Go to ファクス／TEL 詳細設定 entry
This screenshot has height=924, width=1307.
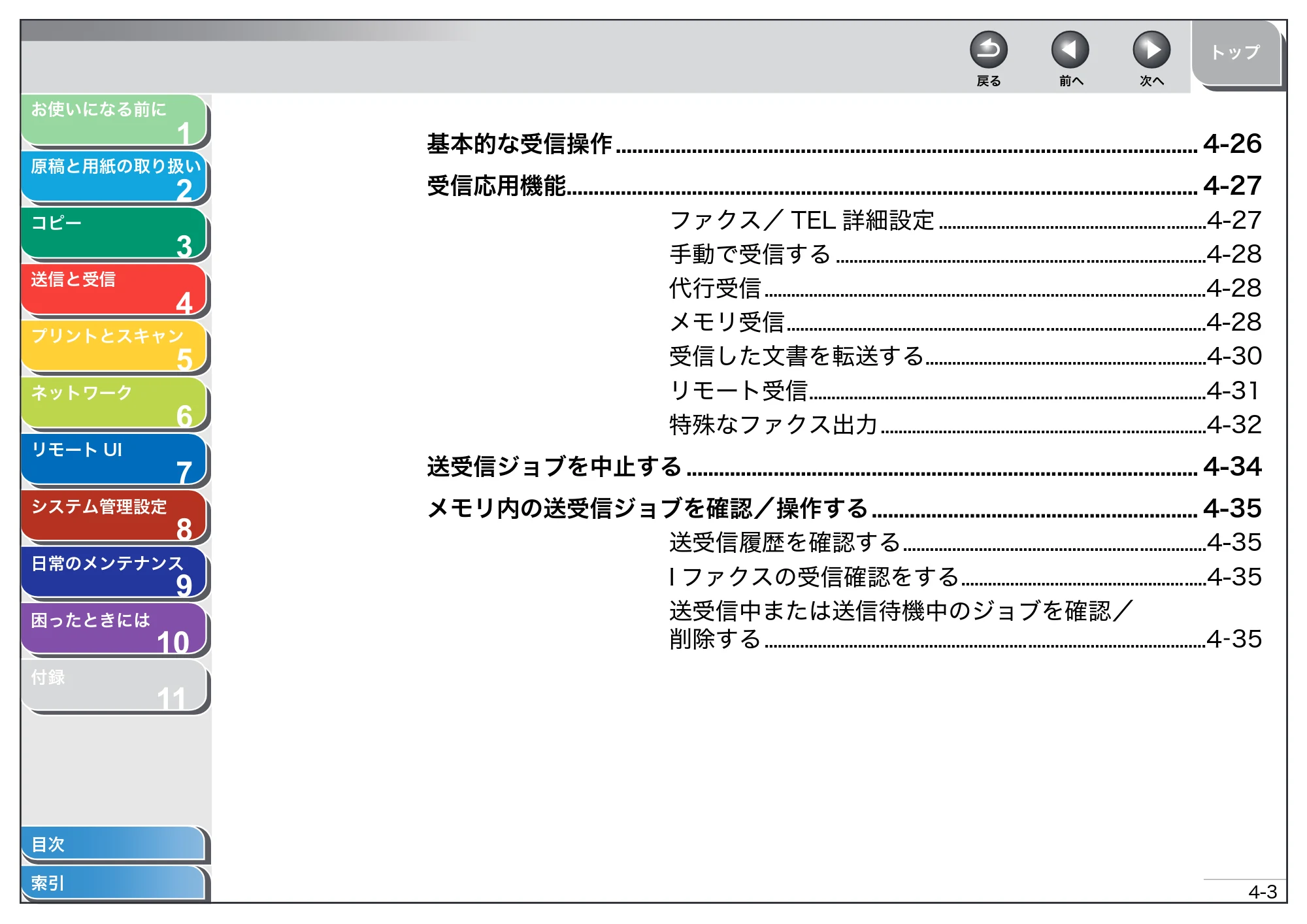(x=965, y=220)
